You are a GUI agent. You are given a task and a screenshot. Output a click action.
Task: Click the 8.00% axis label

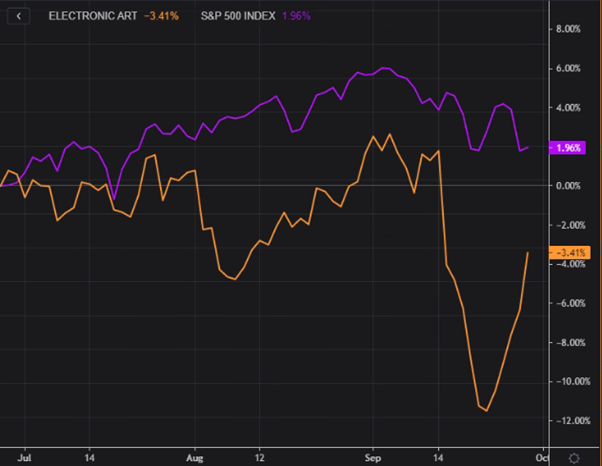tap(568, 29)
